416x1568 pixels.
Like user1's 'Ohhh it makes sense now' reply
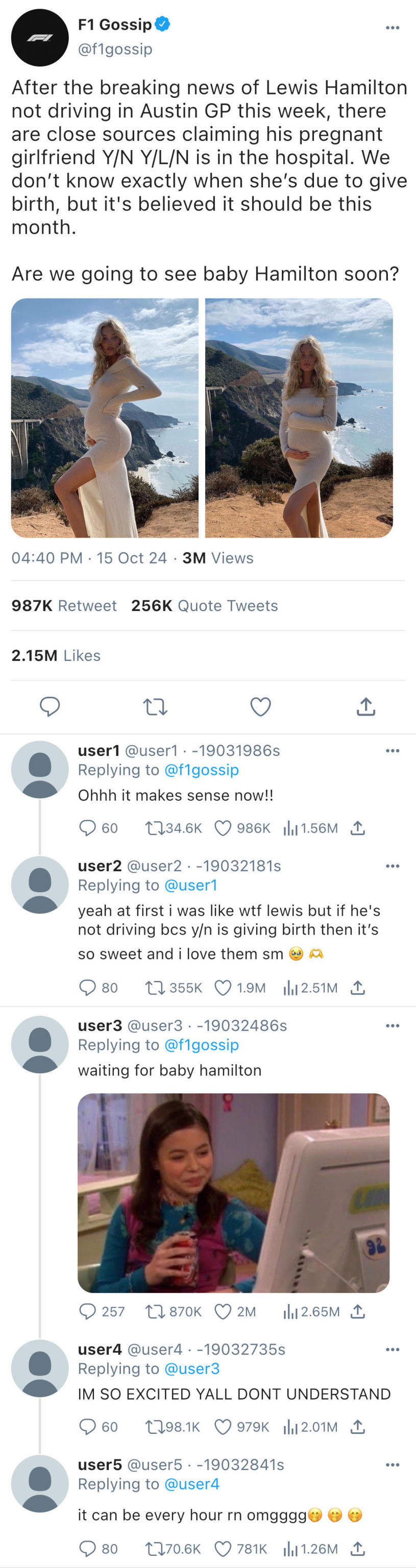[x=224, y=828]
